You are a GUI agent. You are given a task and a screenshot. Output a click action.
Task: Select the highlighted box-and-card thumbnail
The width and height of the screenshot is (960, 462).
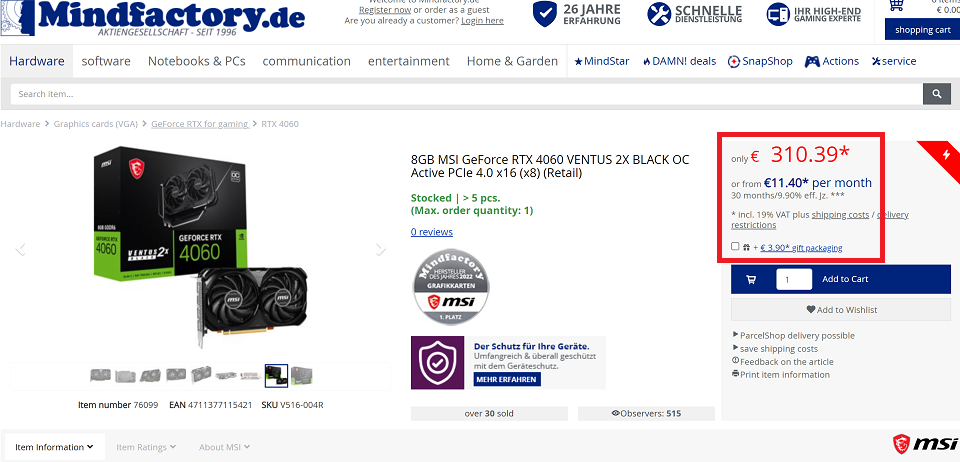276,376
